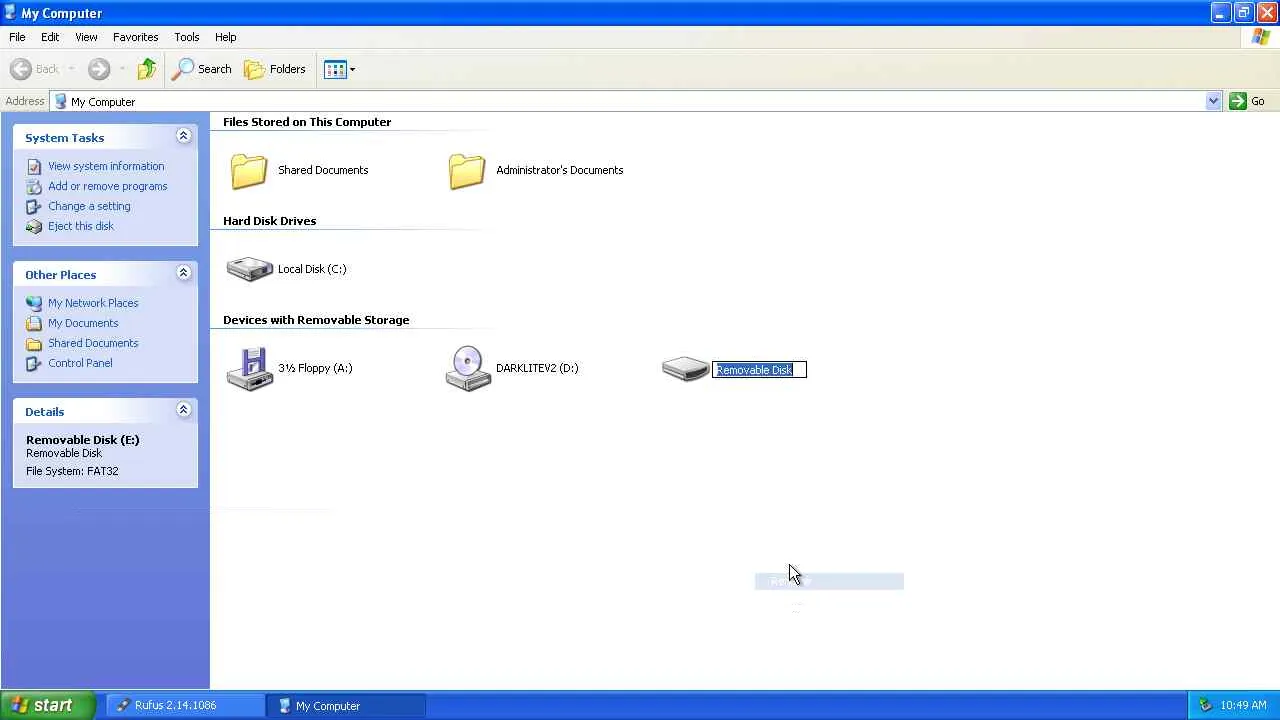Screen dimensions: 1280x720
Task: Click Change a setting icon
Action: 34,206
